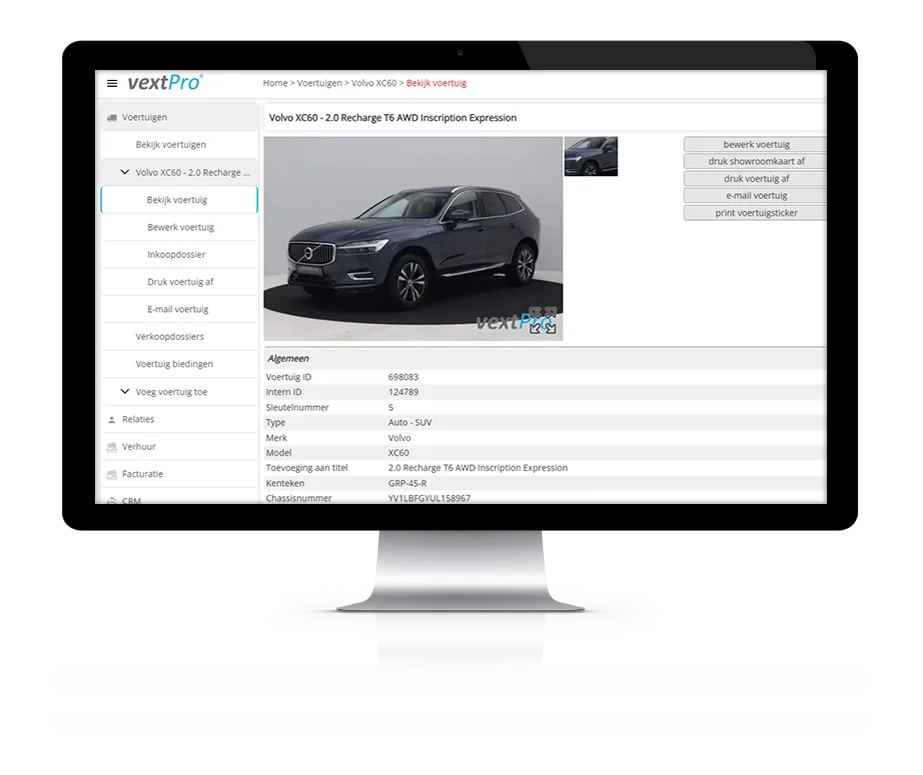This screenshot has height=775, width=923.
Task: Select the small Volvo thumbnail image
Action: 591,157
